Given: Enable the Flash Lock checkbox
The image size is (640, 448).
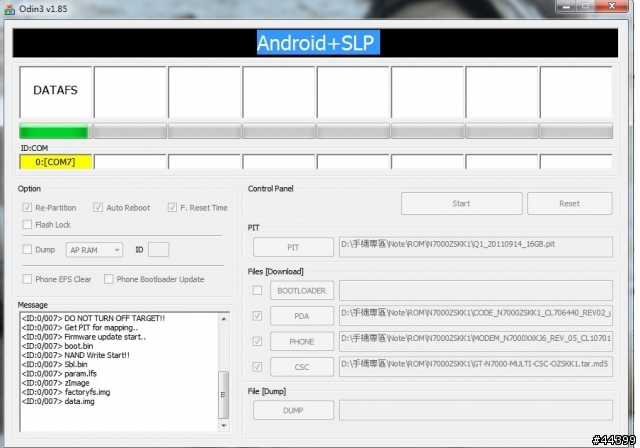Looking at the screenshot, I should (x=27, y=224).
